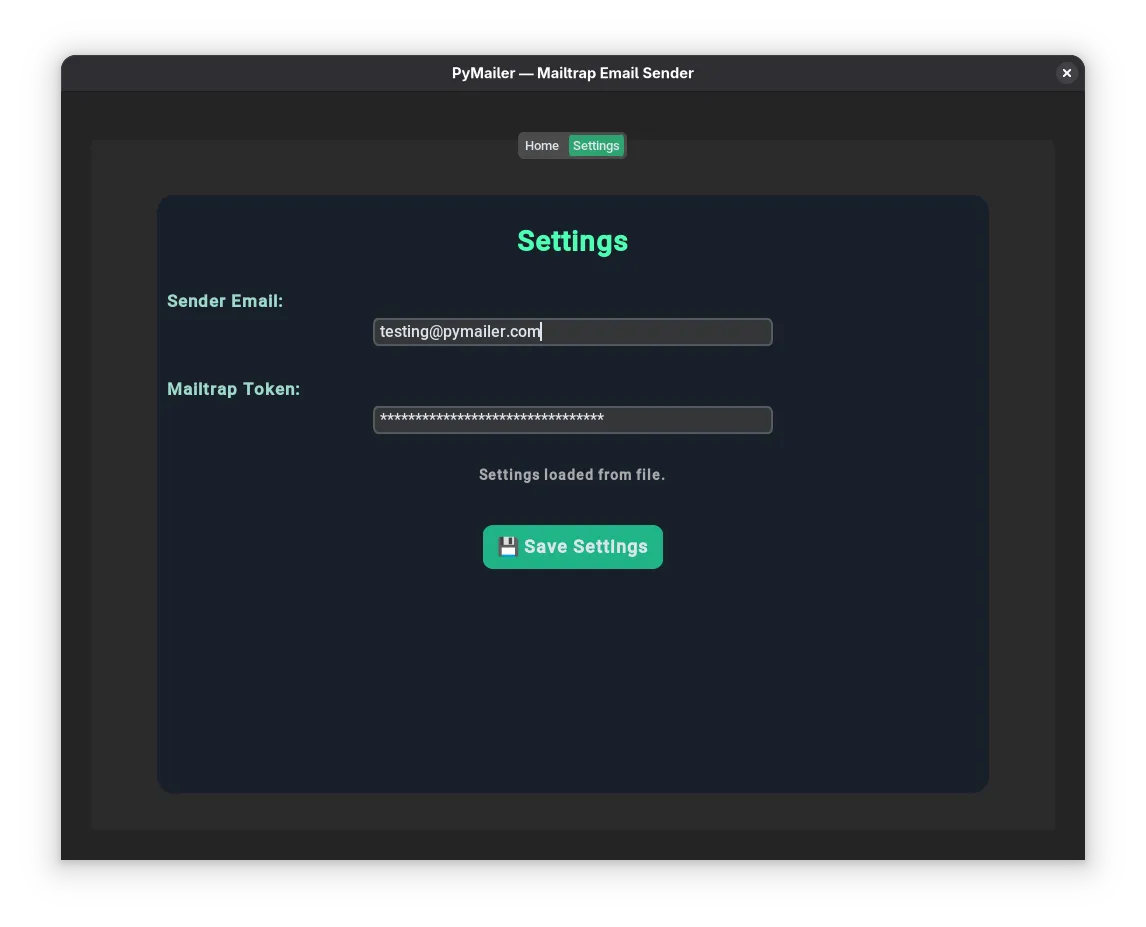Click the green Settings page heading
Screen dimensions: 1146x927
(572, 240)
